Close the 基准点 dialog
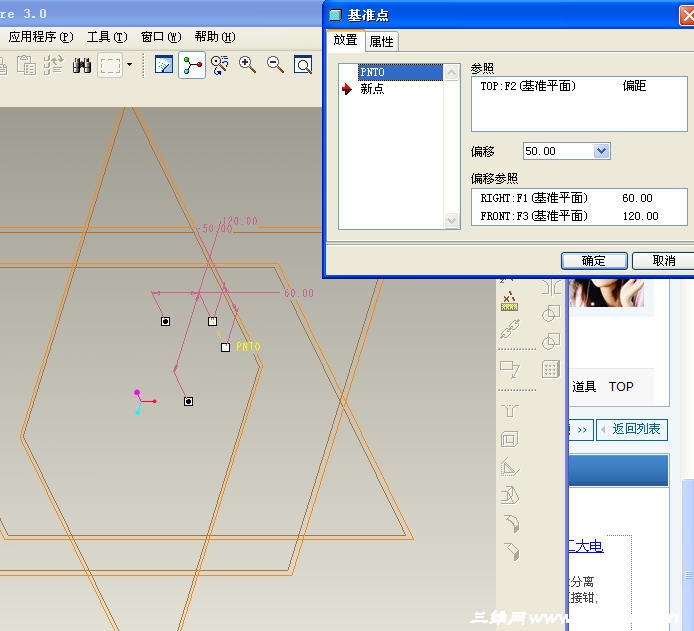 [687, 16]
